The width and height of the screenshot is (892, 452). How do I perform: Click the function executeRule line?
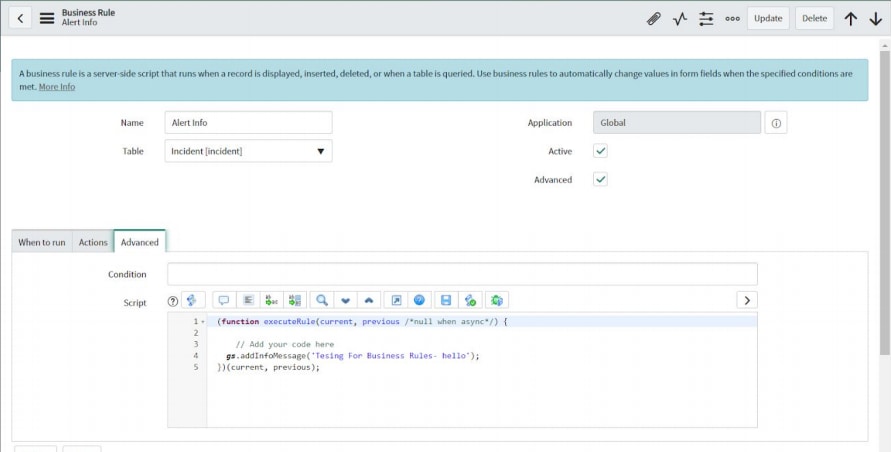(x=362, y=322)
